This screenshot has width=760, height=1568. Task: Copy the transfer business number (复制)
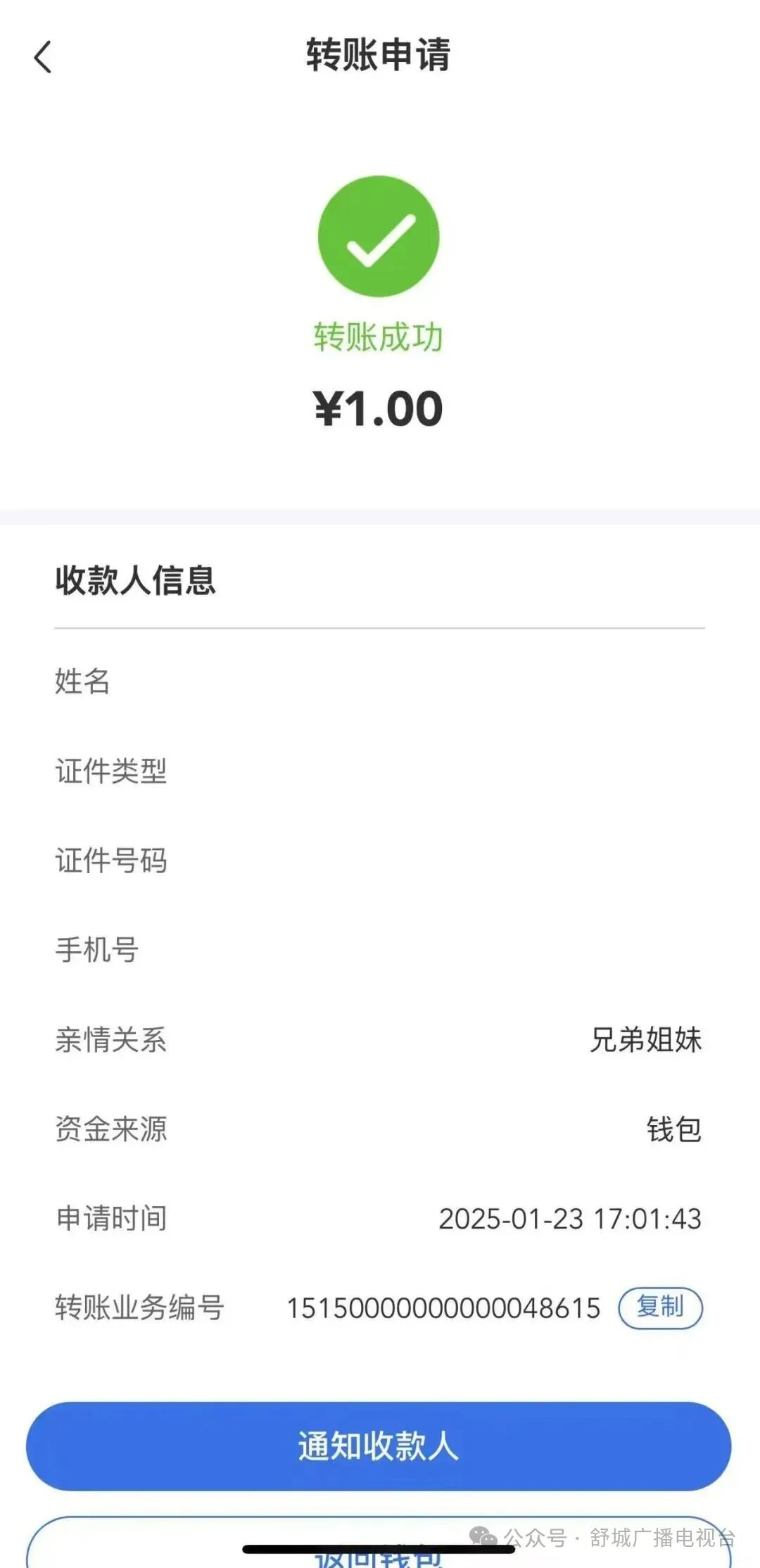[660, 1307]
